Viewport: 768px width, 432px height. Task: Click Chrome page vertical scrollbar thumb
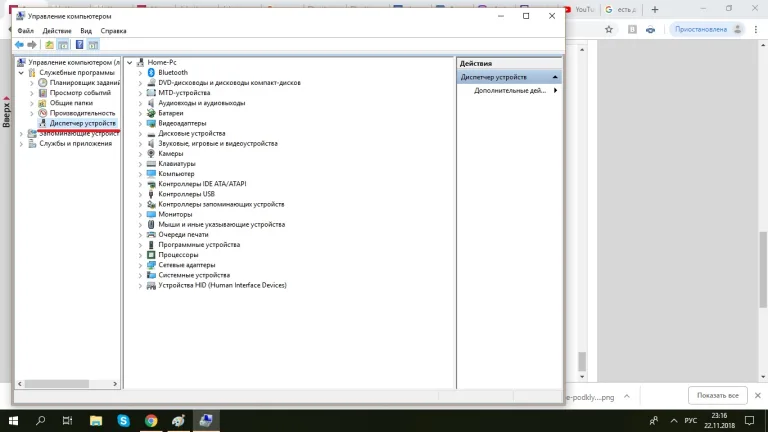[x=763, y=269]
